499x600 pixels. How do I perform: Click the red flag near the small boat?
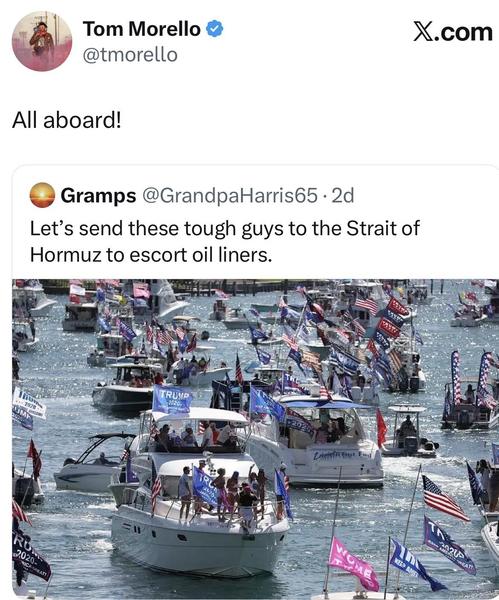coord(382,428)
